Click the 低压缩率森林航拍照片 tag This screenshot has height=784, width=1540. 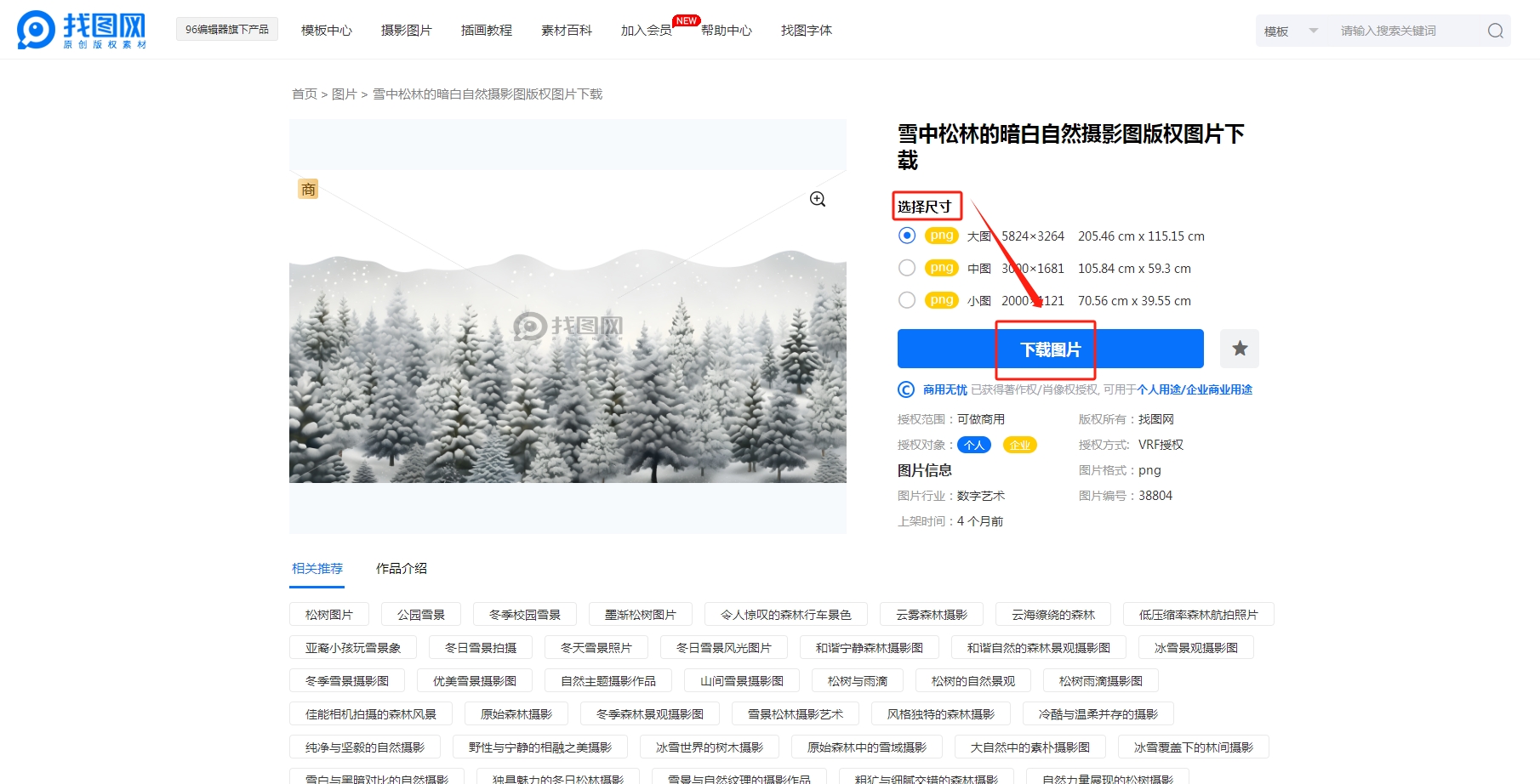(1199, 614)
